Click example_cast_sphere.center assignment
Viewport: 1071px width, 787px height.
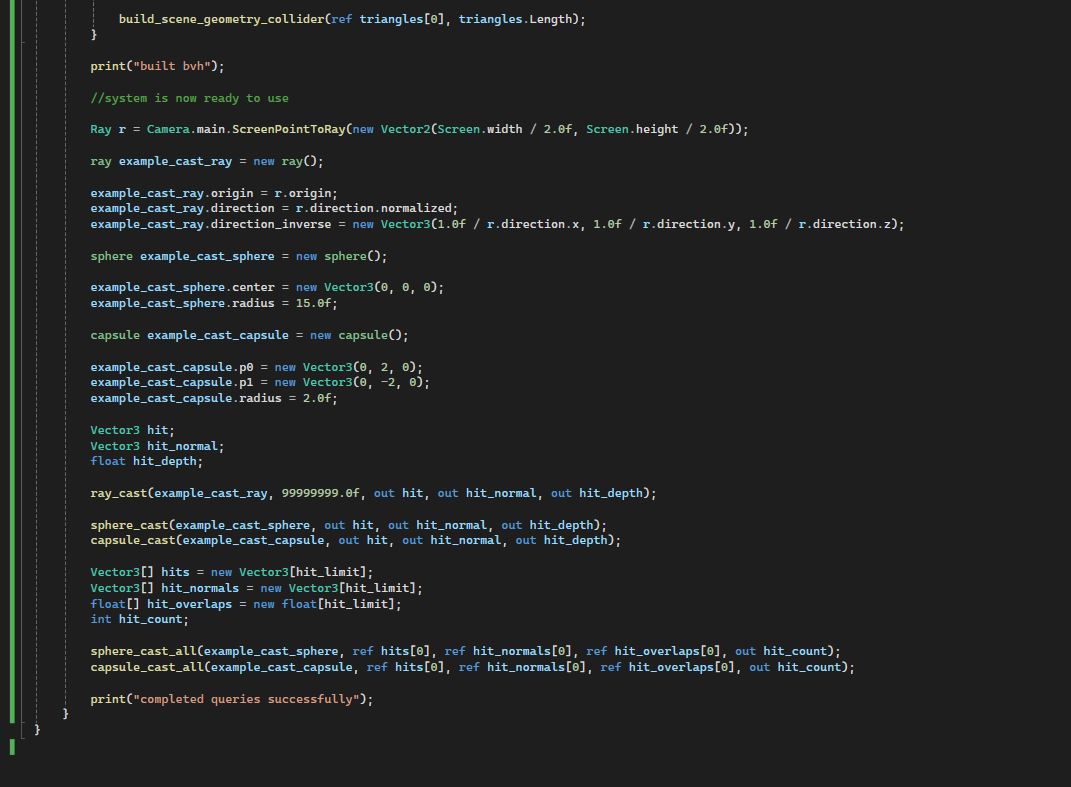(267, 288)
